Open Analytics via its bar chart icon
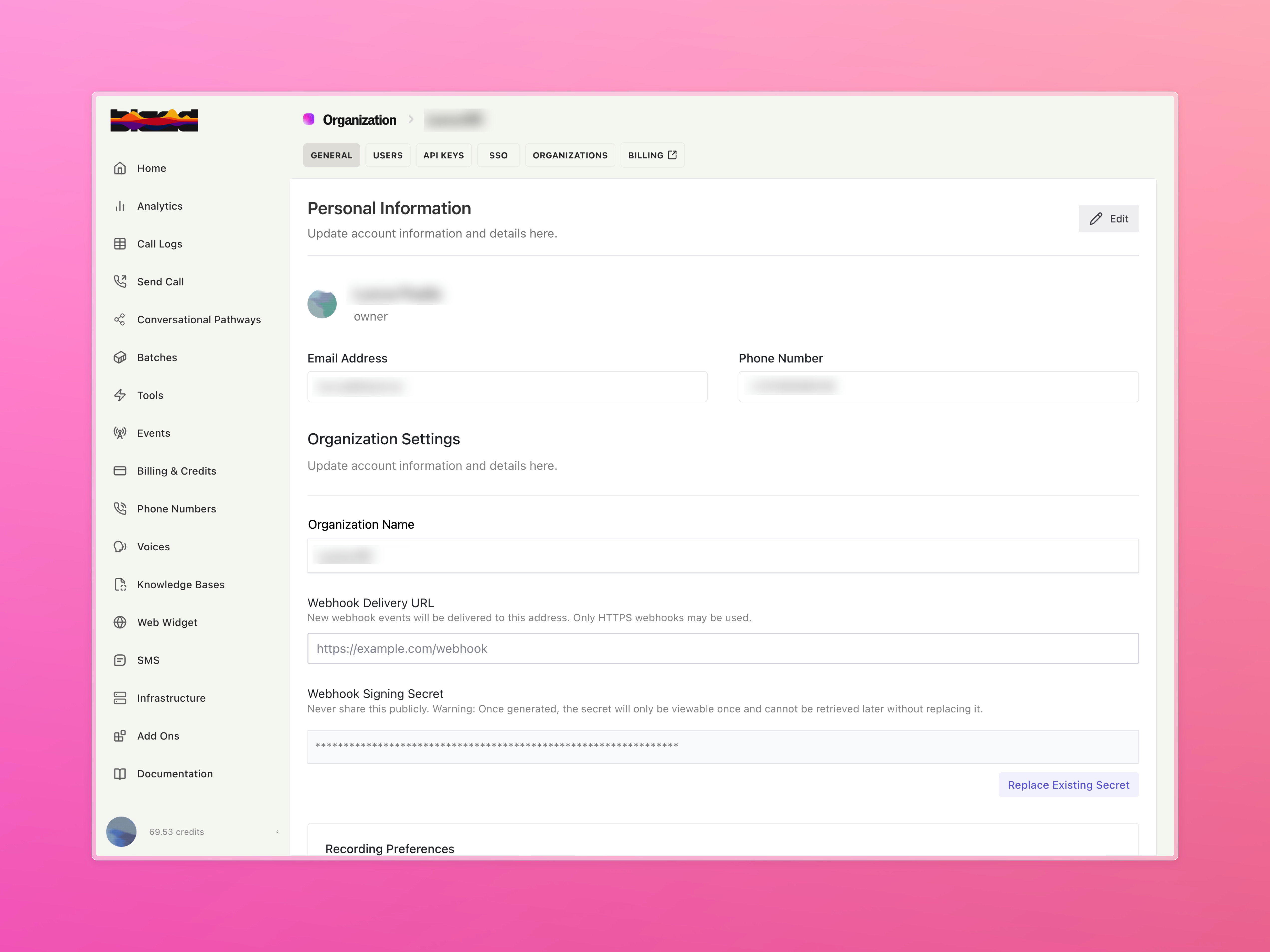 point(120,206)
